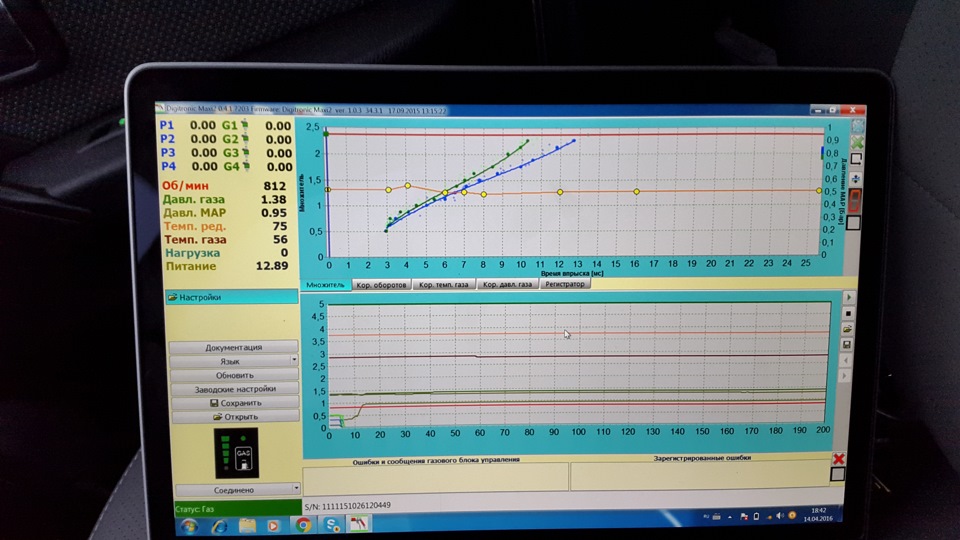960x540 pixels.
Task: Launch Internet Explorer from taskbar
Action: pos(219,526)
